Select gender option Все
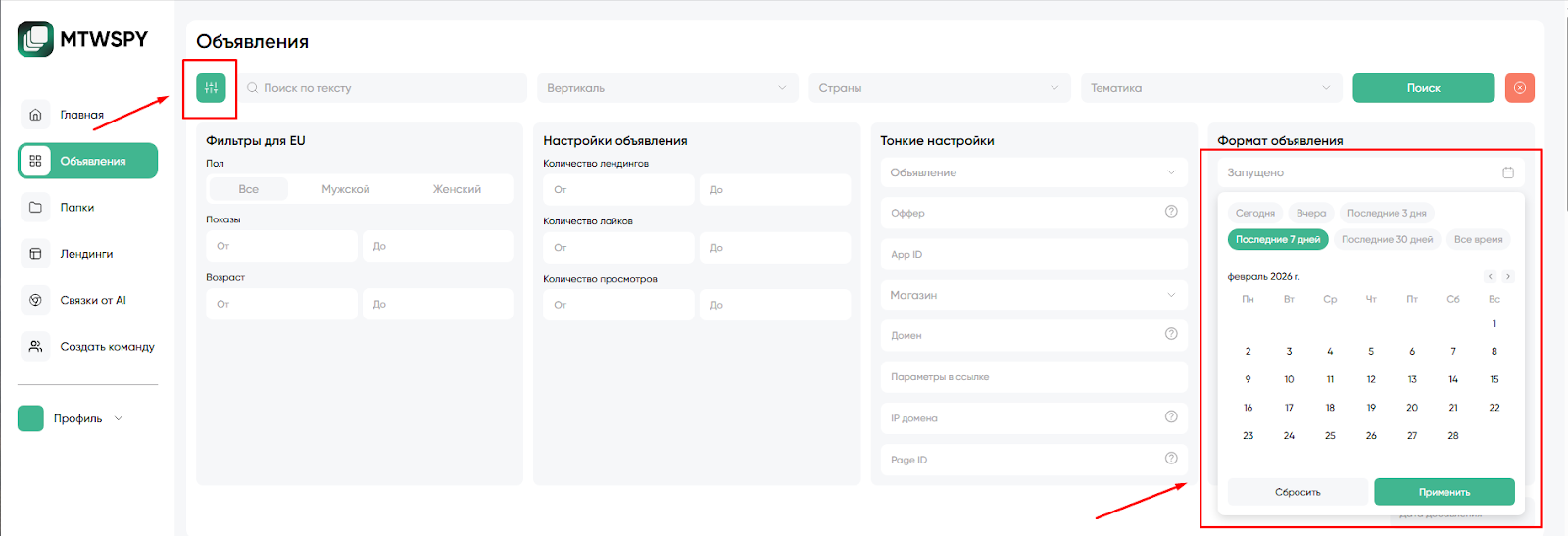1568x536 pixels. coord(249,189)
